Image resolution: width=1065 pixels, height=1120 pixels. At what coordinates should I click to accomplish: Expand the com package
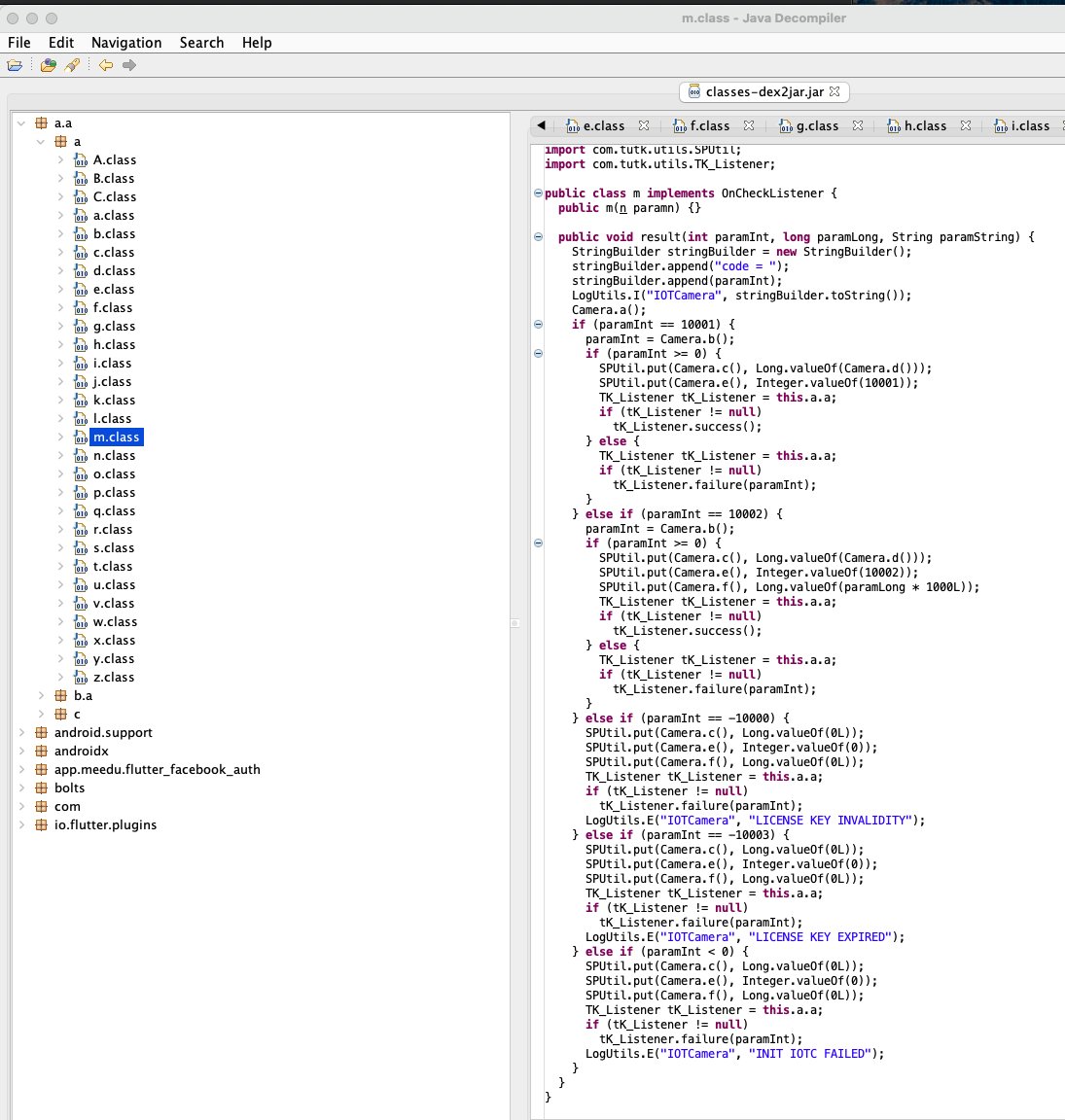point(21,807)
